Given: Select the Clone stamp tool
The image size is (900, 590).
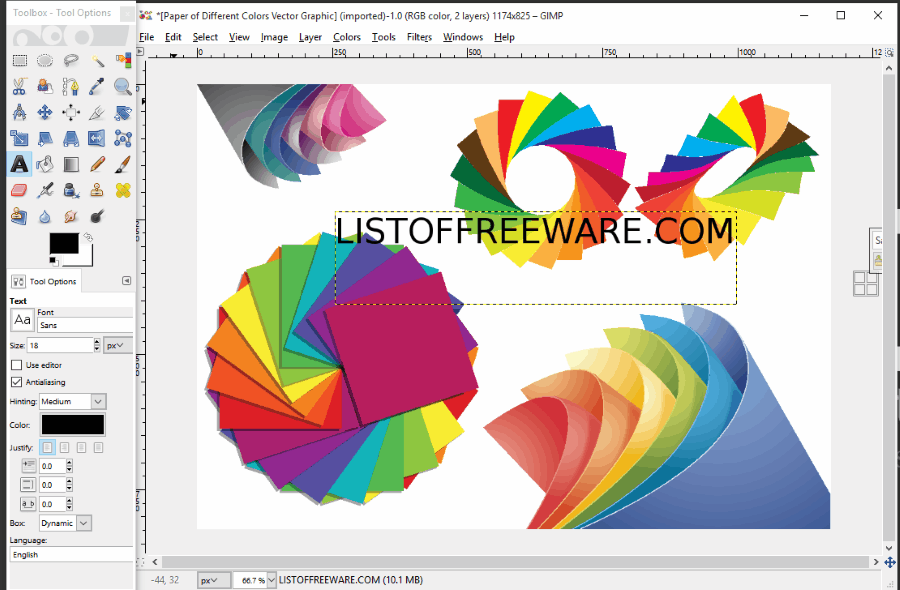Looking at the screenshot, I should (97, 191).
